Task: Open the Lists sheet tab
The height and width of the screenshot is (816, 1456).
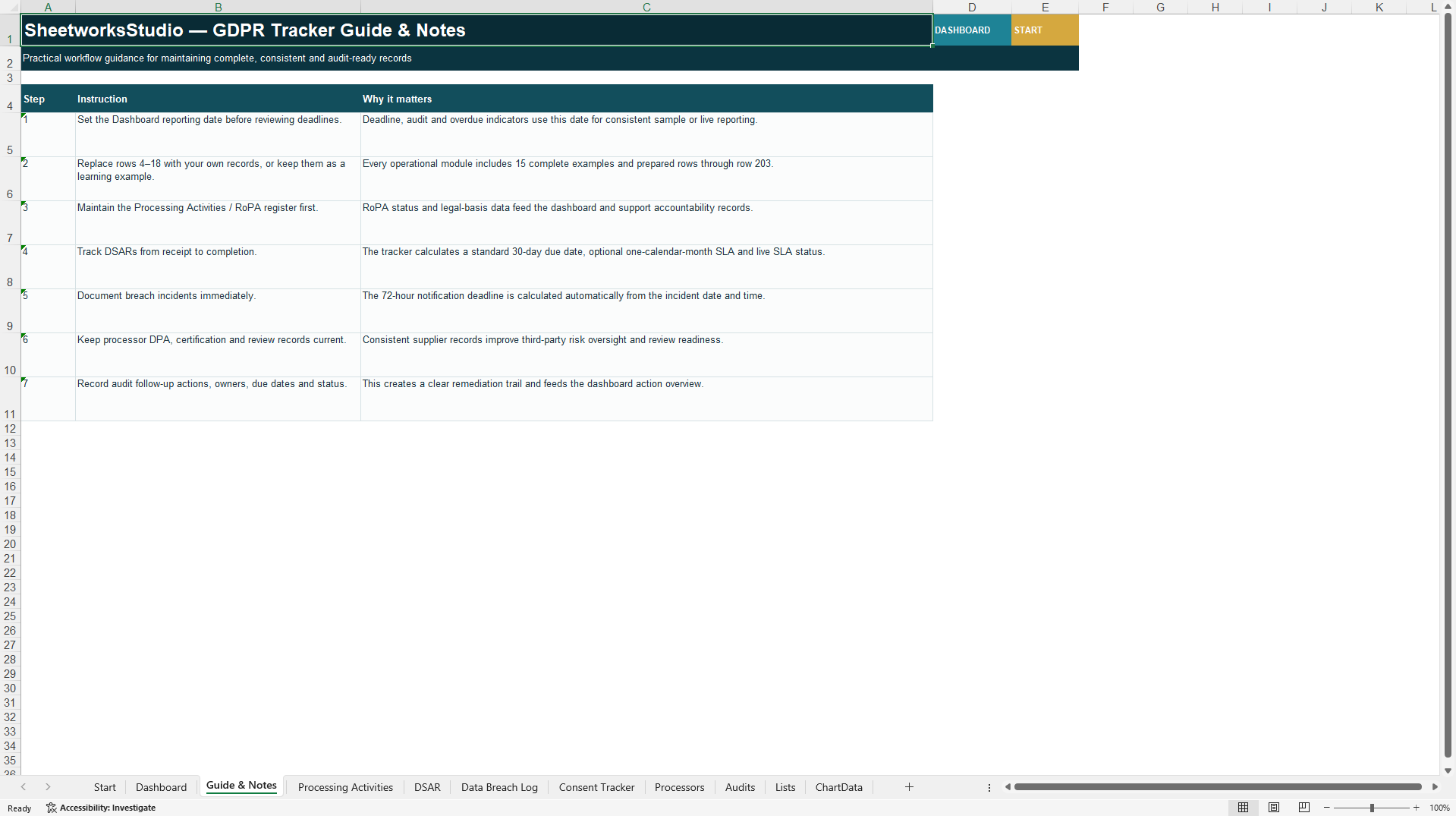Action: 785,787
